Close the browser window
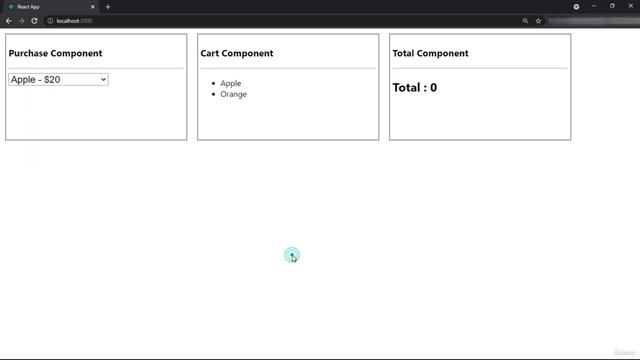 coord(631,6)
